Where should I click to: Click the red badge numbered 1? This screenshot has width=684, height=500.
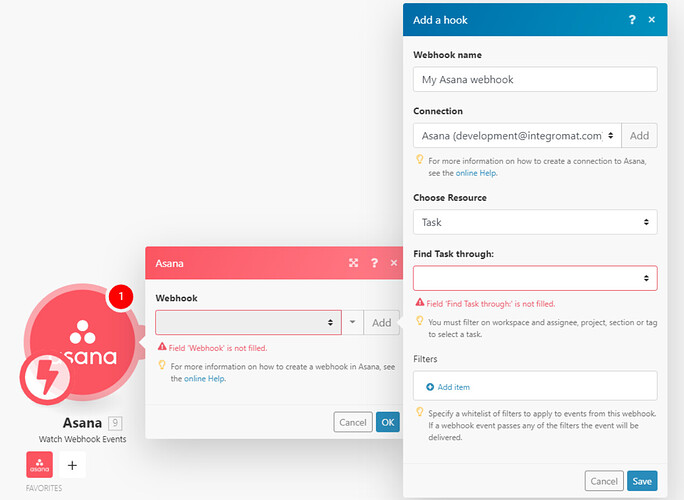[121, 297]
